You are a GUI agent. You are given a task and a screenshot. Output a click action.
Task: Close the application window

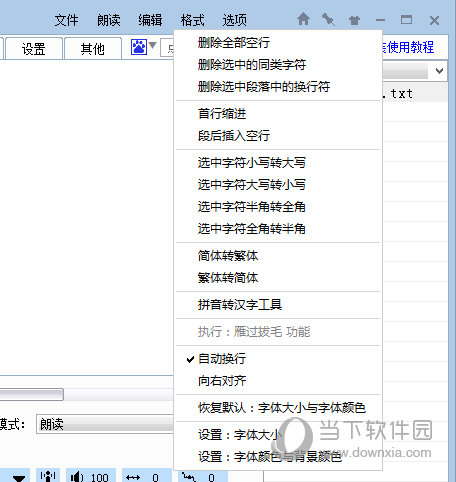coord(434,21)
